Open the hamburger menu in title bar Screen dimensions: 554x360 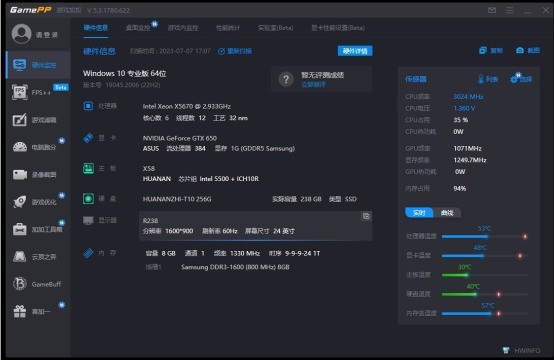click(x=510, y=10)
